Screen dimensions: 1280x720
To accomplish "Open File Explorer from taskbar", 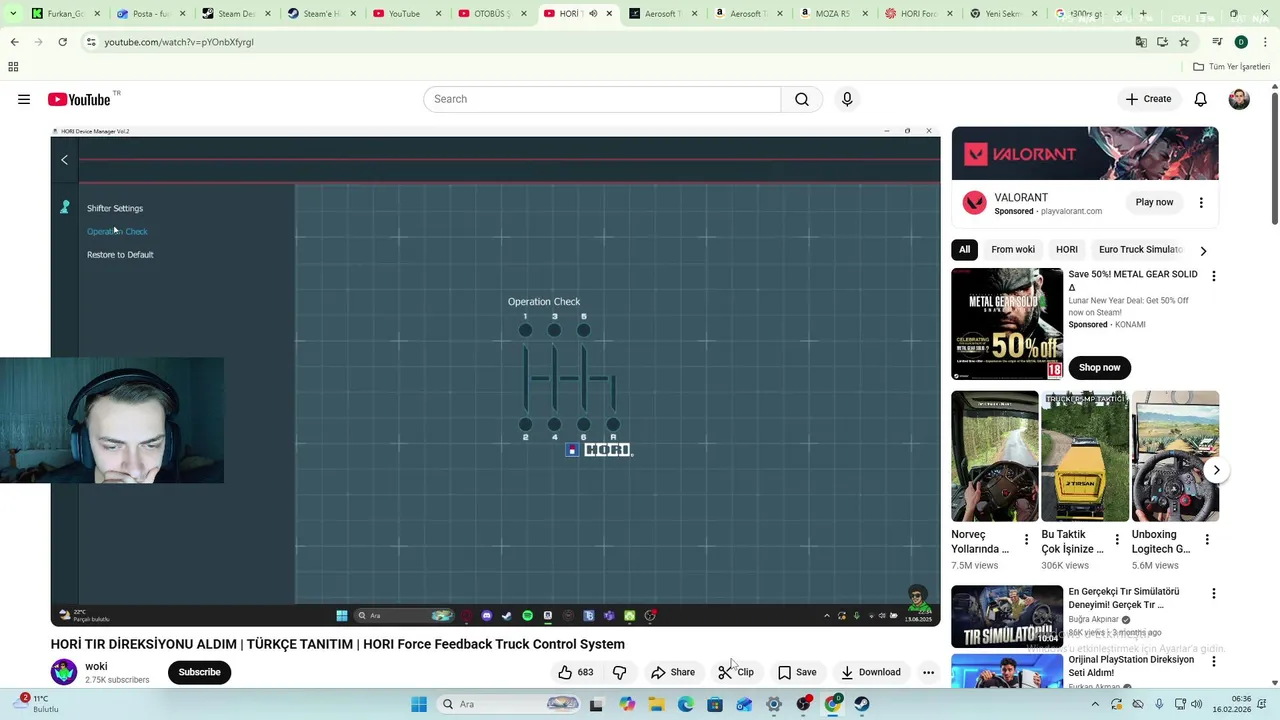I will 656,704.
